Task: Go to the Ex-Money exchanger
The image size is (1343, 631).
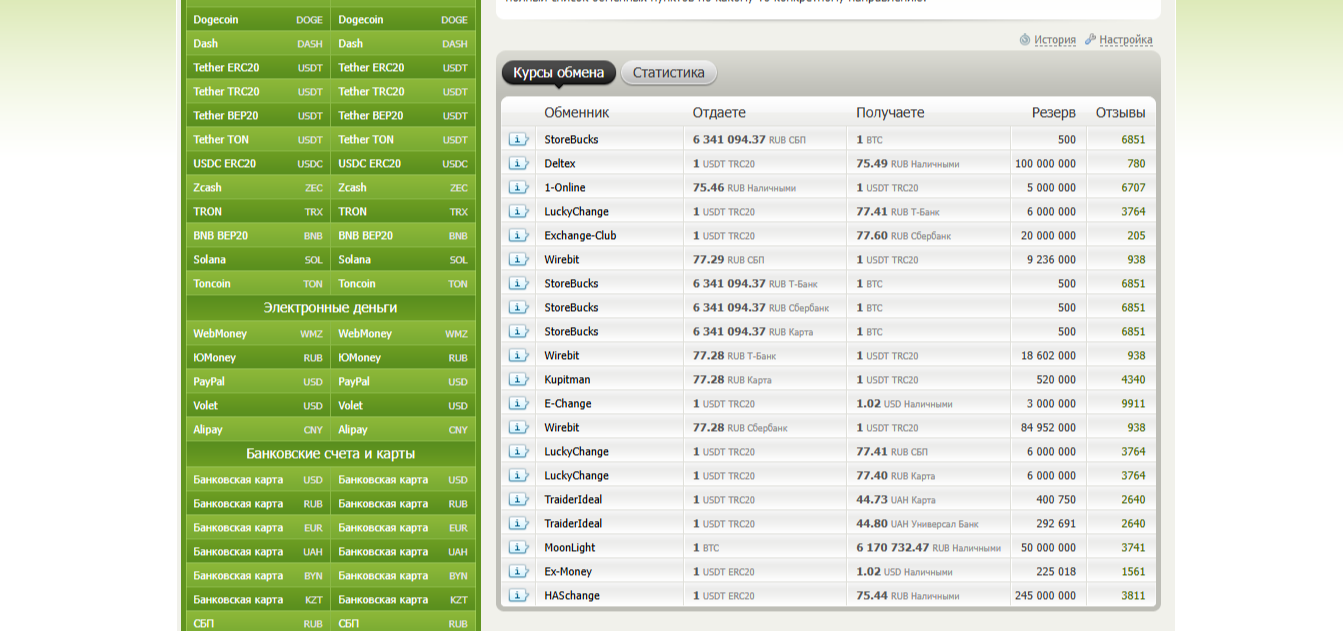Action: coord(568,571)
